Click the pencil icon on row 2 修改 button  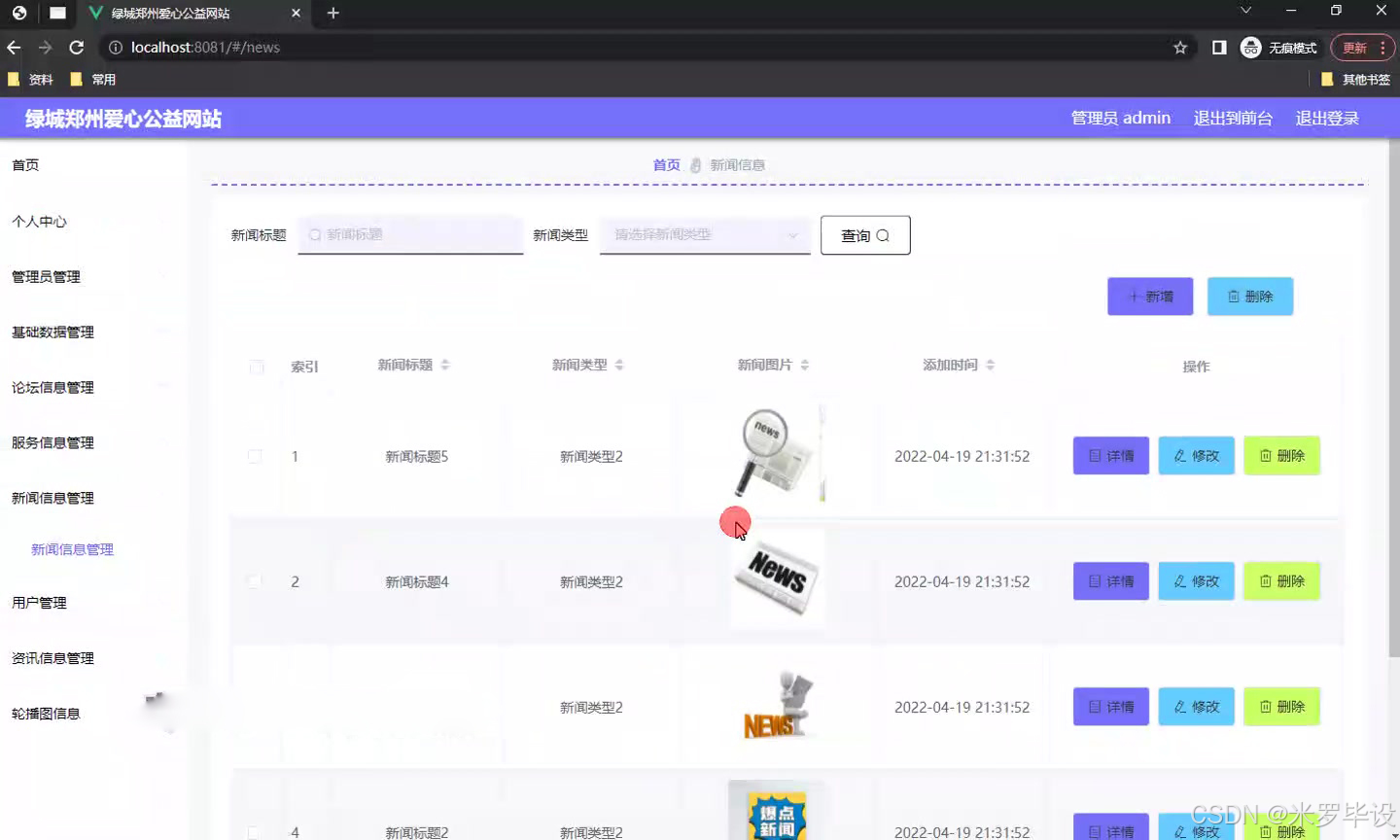(1179, 580)
